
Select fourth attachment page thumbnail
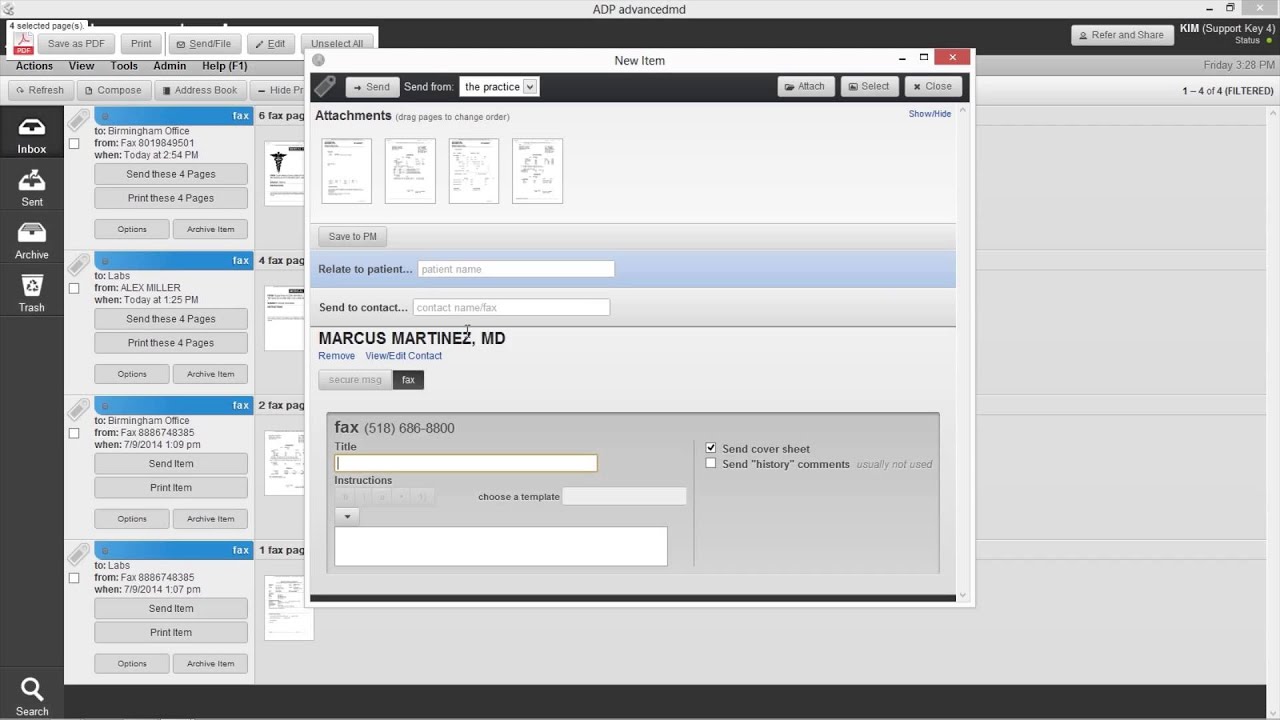(x=537, y=171)
